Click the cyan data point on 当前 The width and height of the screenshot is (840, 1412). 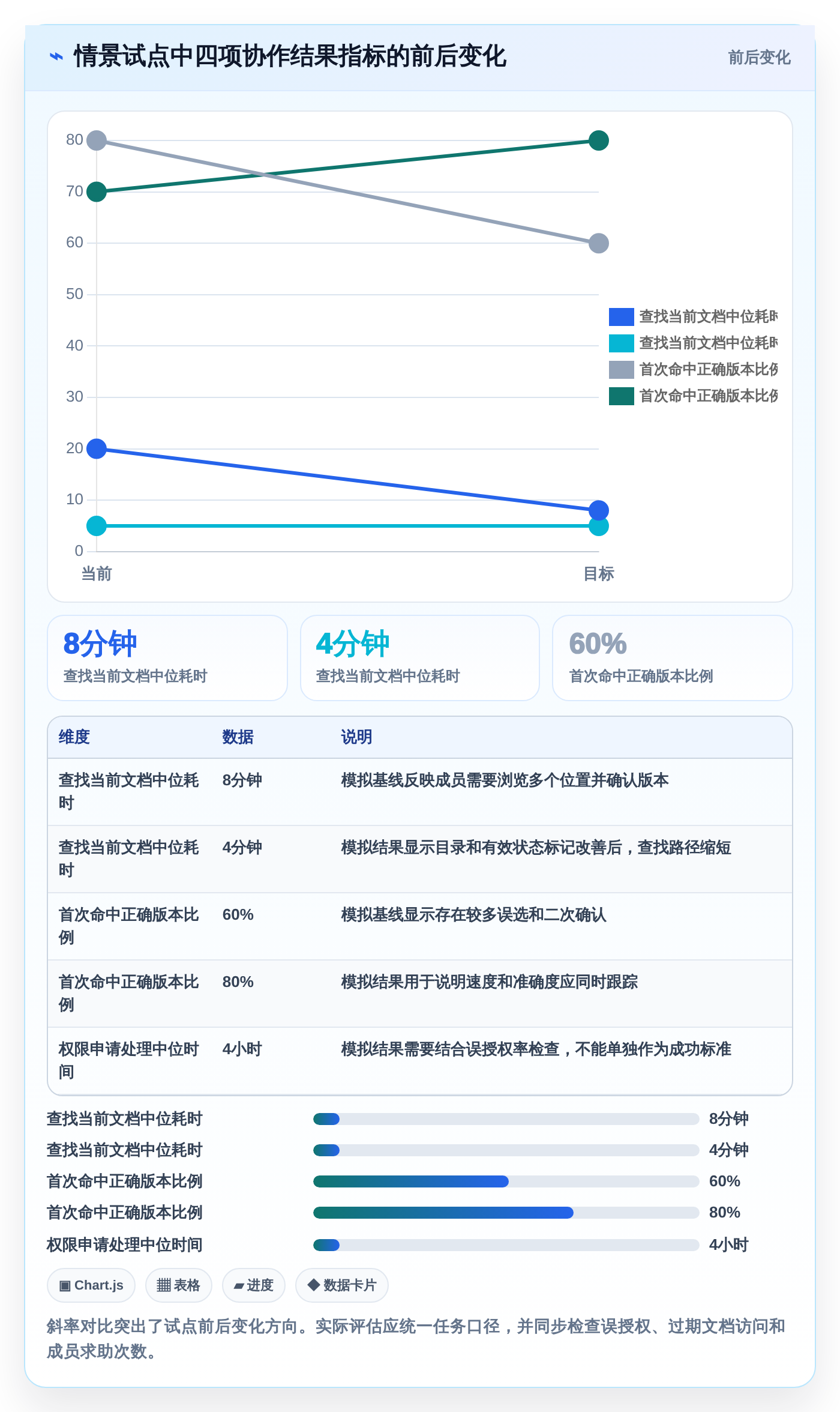[97, 526]
